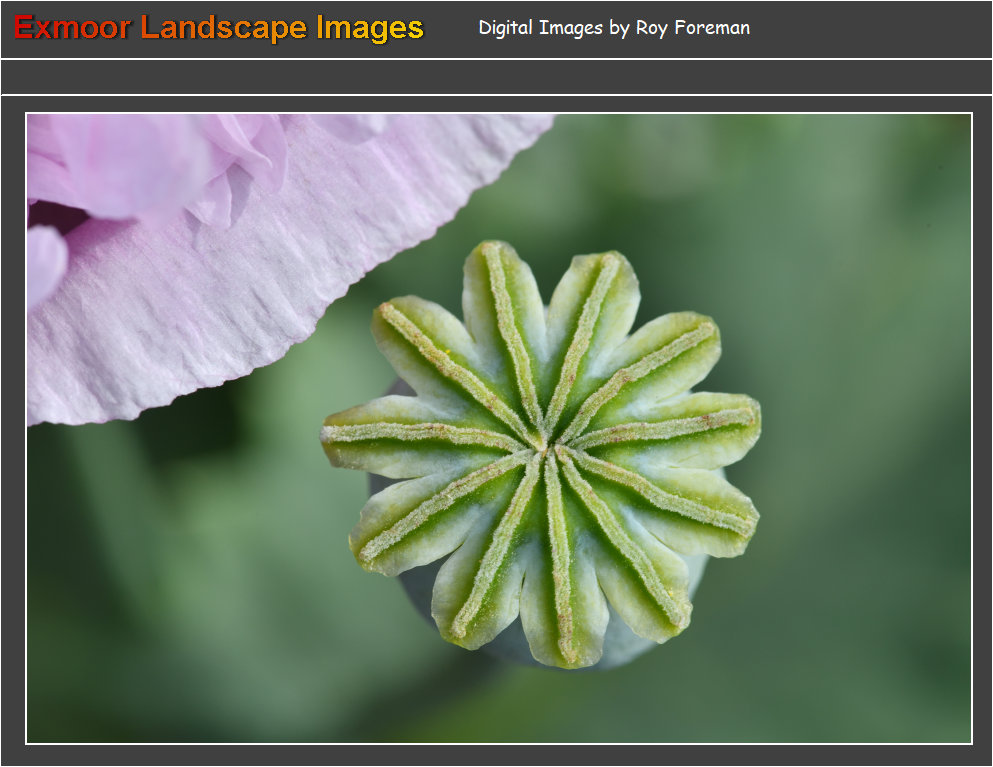The width and height of the screenshot is (993, 767).
Task: Click the word Exmoor in the heading
Action: click(x=72, y=28)
